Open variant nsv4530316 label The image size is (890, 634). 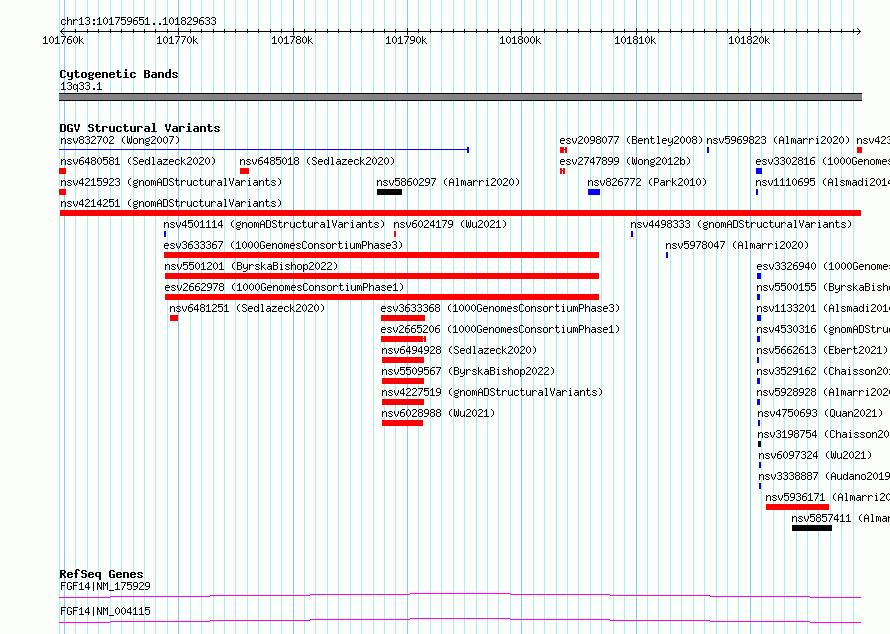coord(823,329)
